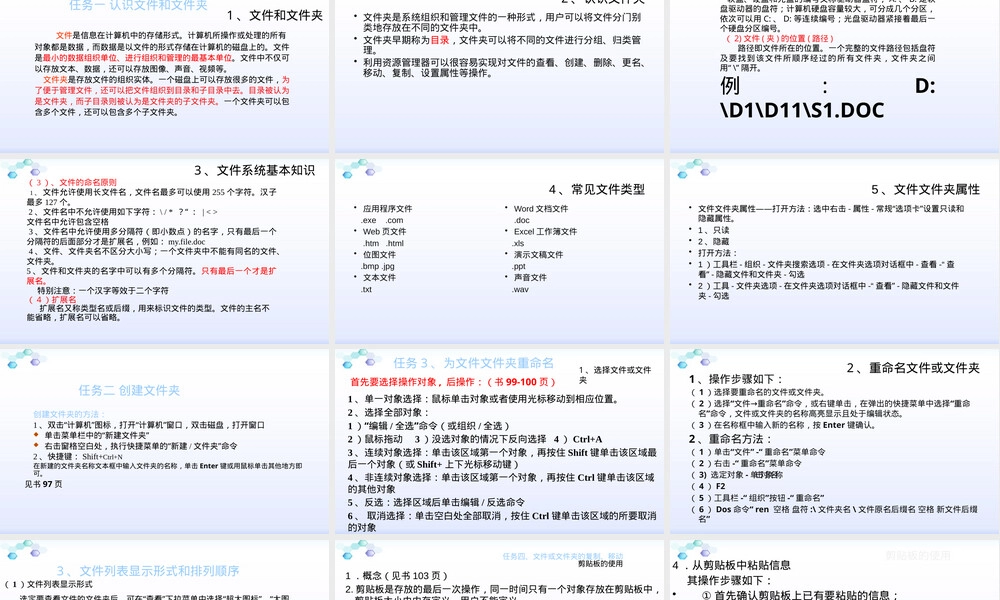Viewport: 1000px width, 600px height.
Task: Click the bullet "声音文件"
Action: click(530, 277)
